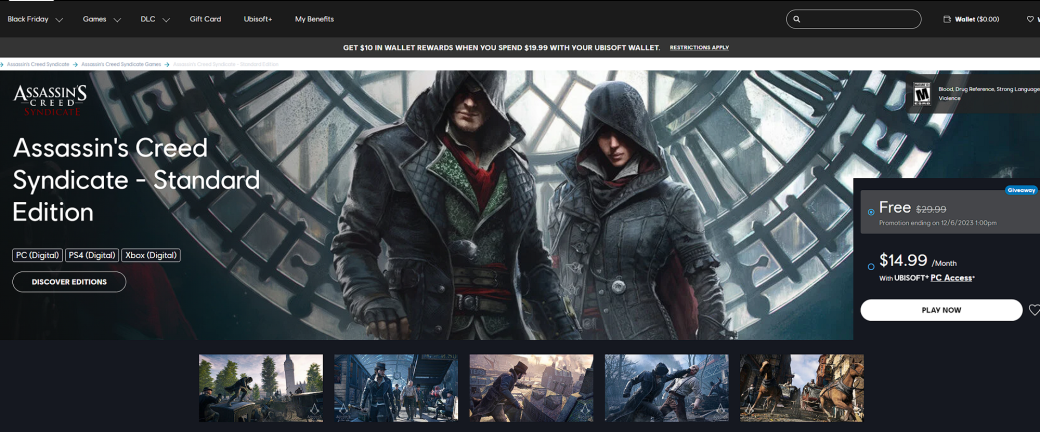Viewport: 1040px width, 432px height.
Task: Select the Free giveaway price option
Action: 871,212
